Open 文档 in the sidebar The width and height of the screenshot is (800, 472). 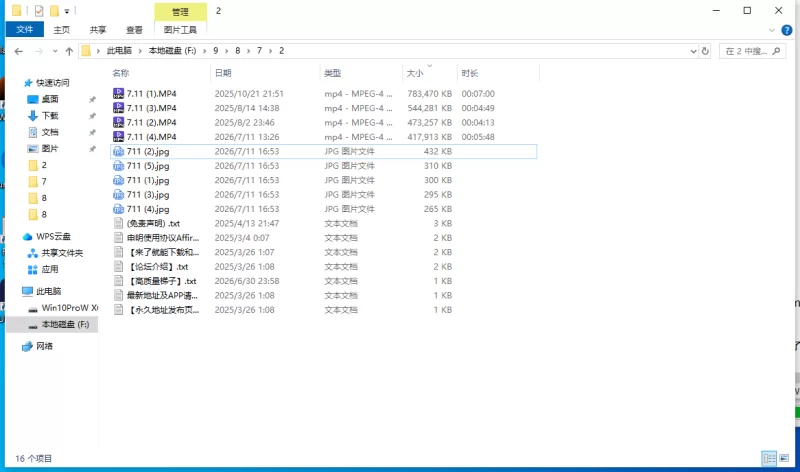point(50,132)
